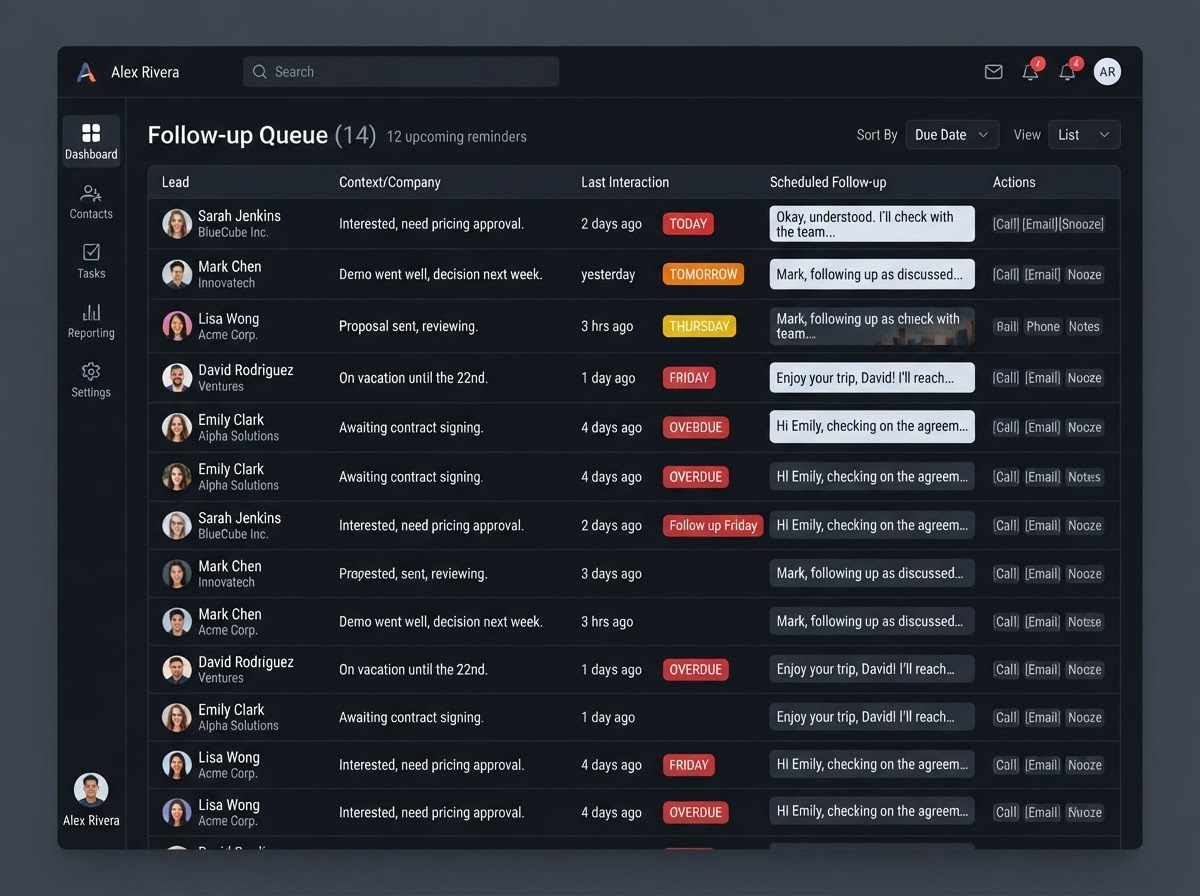Click the Actions column header
Viewport: 1200px width, 896px height.
tap(1014, 182)
